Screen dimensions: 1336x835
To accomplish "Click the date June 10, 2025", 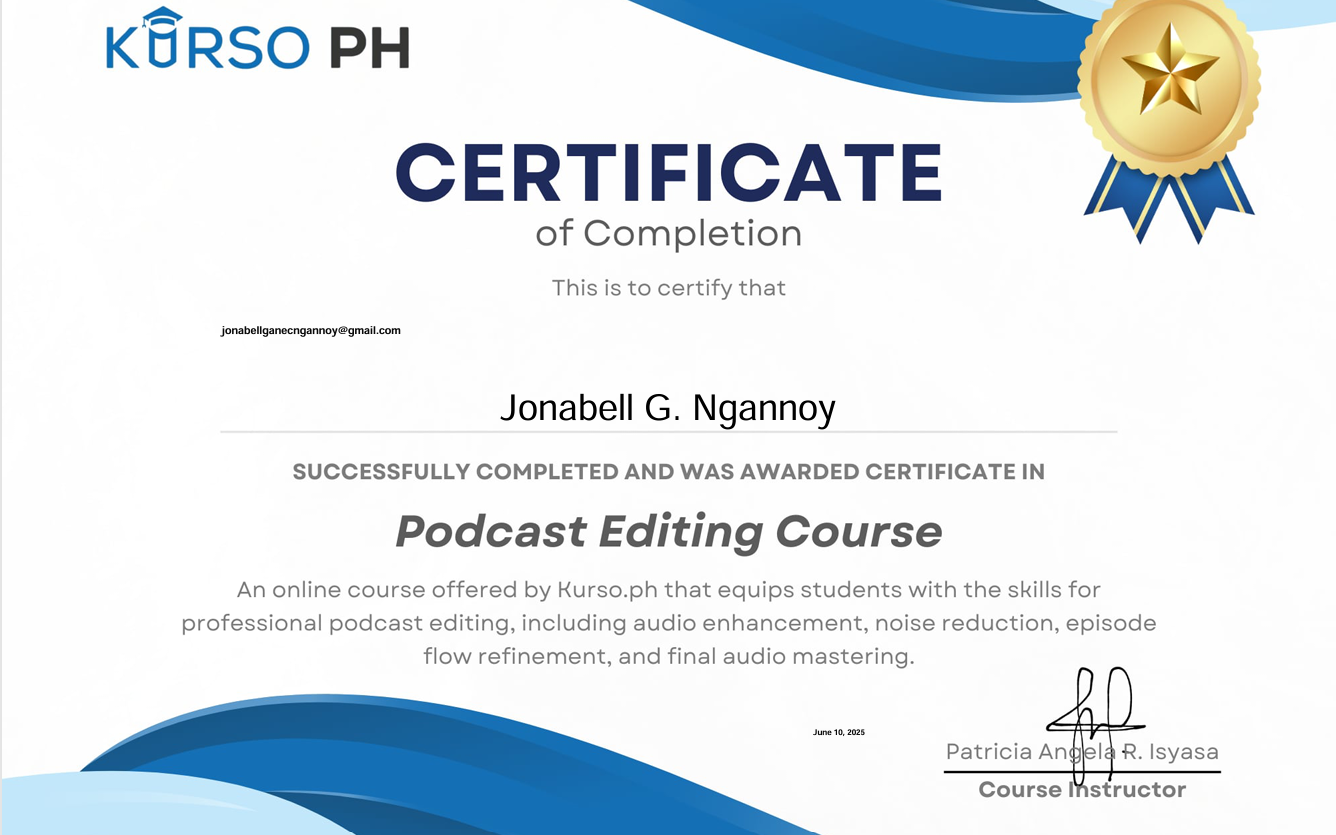I will [839, 731].
